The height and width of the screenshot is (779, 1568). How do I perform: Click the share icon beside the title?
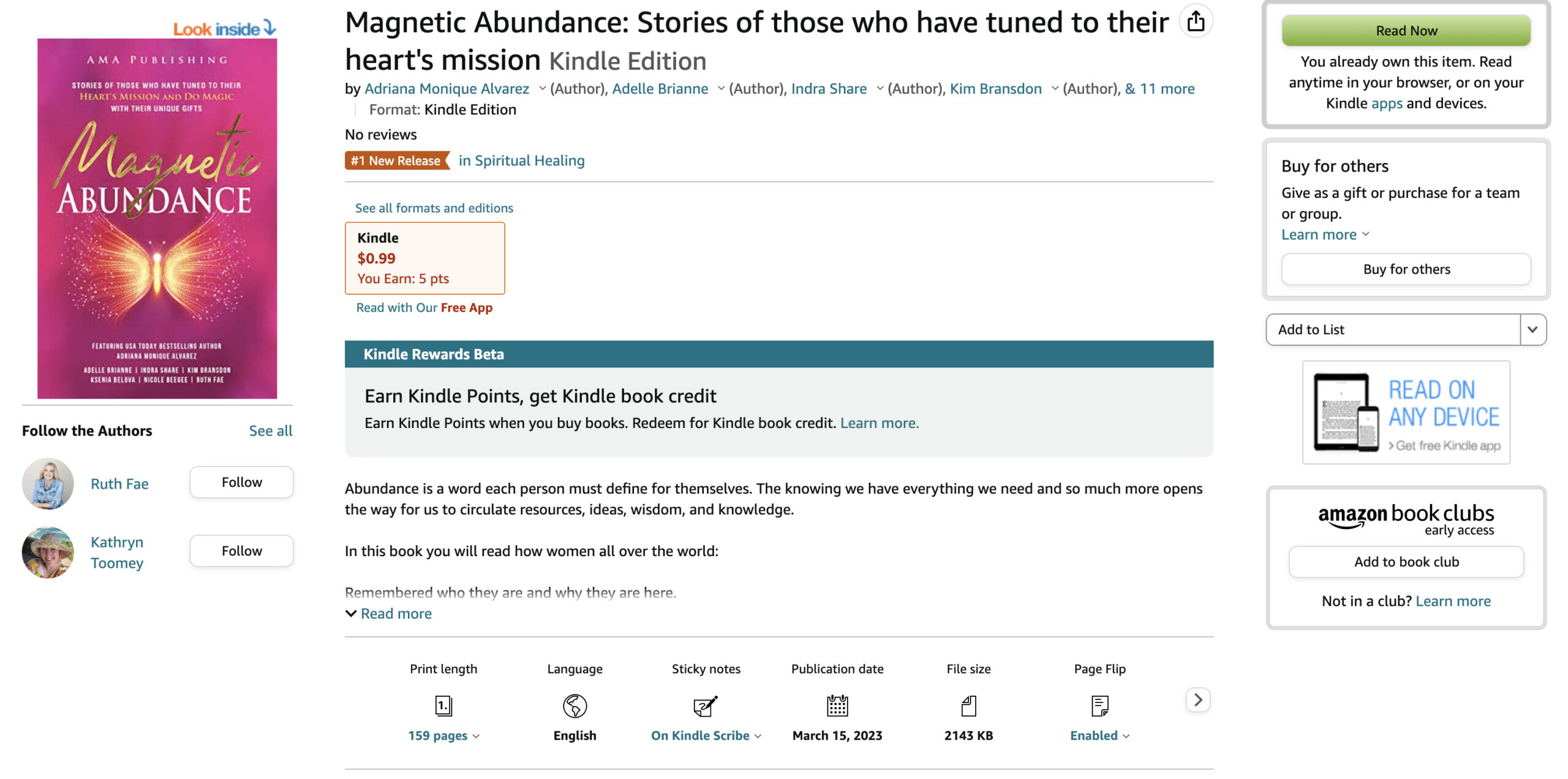pyautogui.click(x=1196, y=22)
